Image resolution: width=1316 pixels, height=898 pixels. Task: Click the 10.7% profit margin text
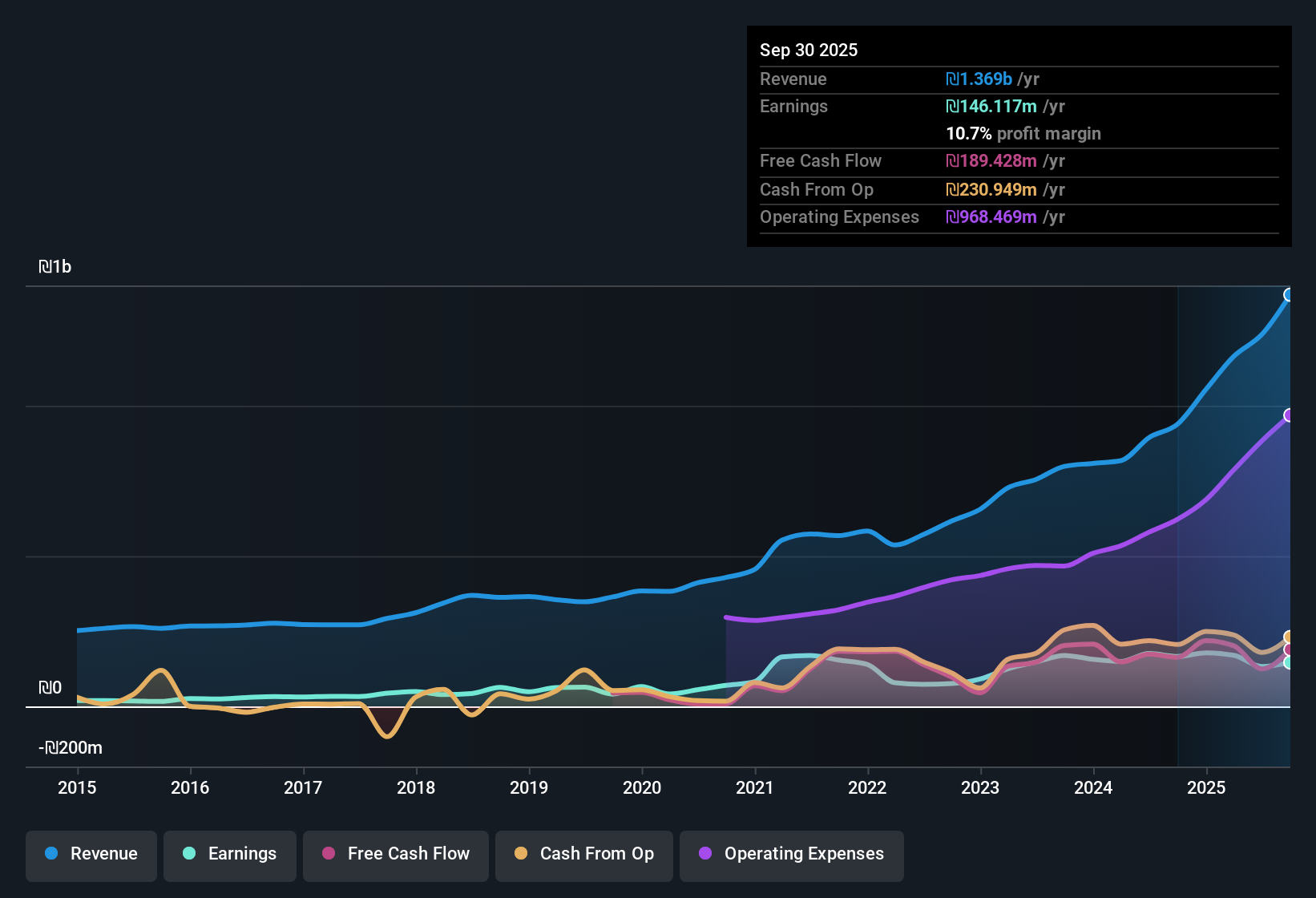point(1023,134)
